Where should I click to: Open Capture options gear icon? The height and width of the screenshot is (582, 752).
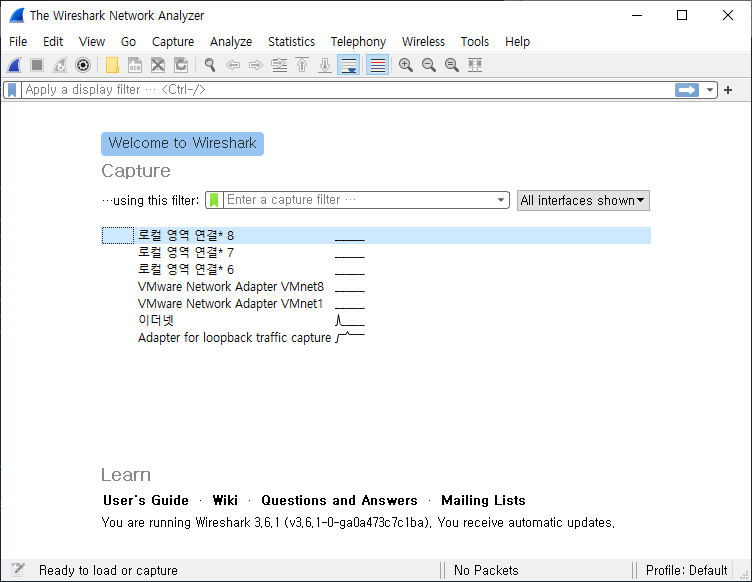83,65
